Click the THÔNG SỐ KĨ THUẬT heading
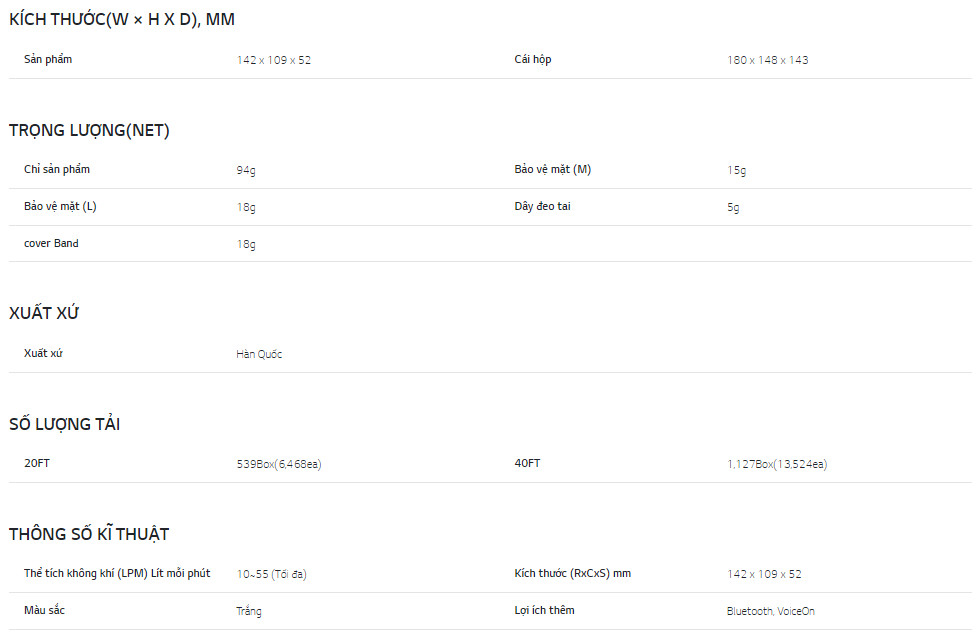976x633 pixels. click(x=89, y=534)
